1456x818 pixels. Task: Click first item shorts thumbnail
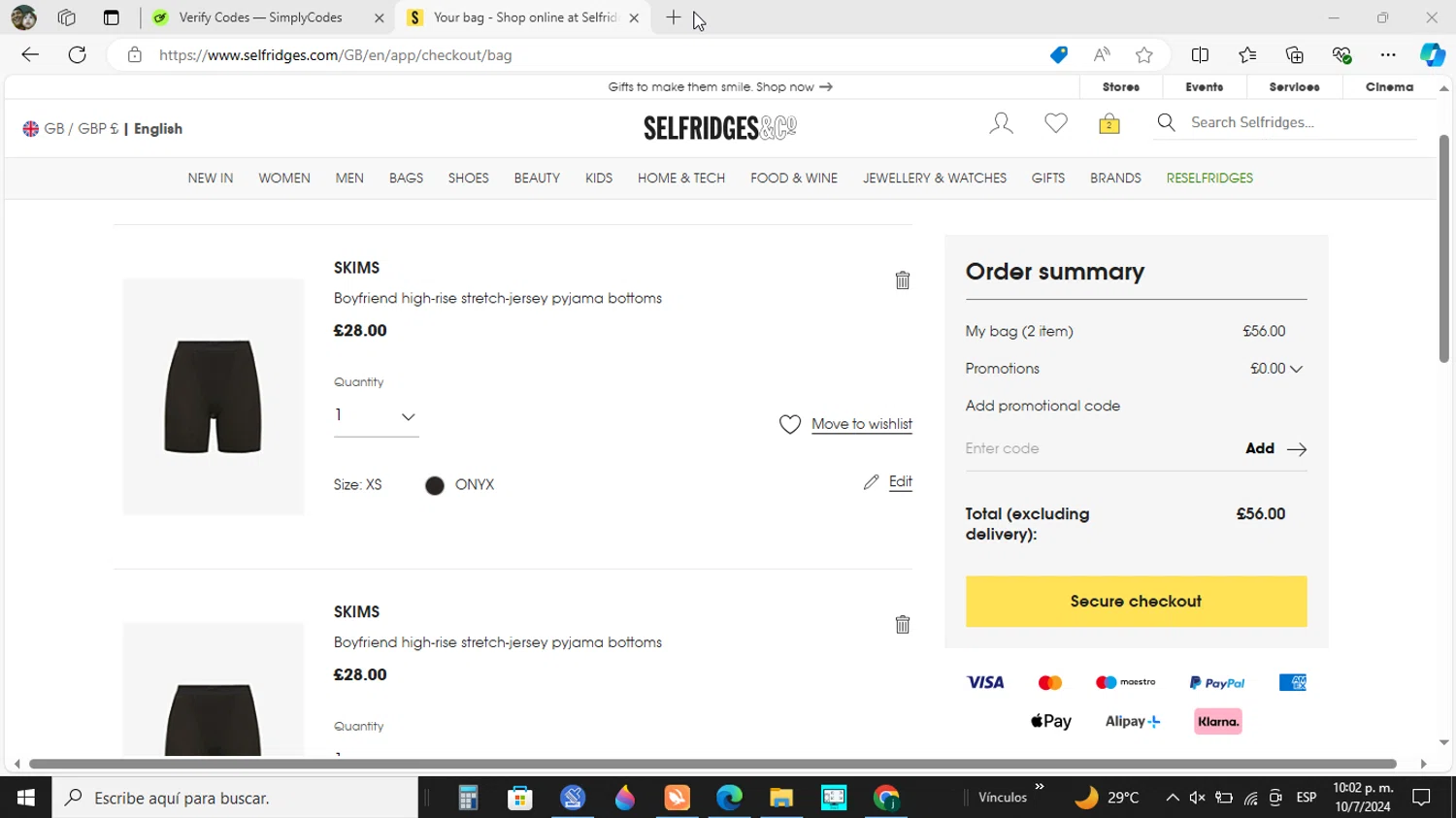pos(214,397)
